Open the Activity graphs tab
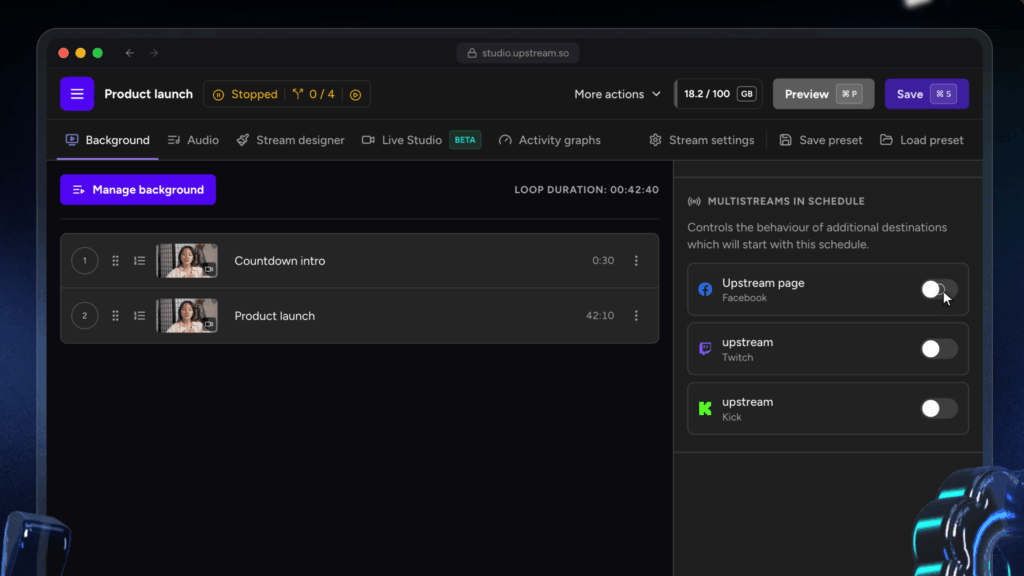This screenshot has width=1024, height=576. tap(549, 140)
